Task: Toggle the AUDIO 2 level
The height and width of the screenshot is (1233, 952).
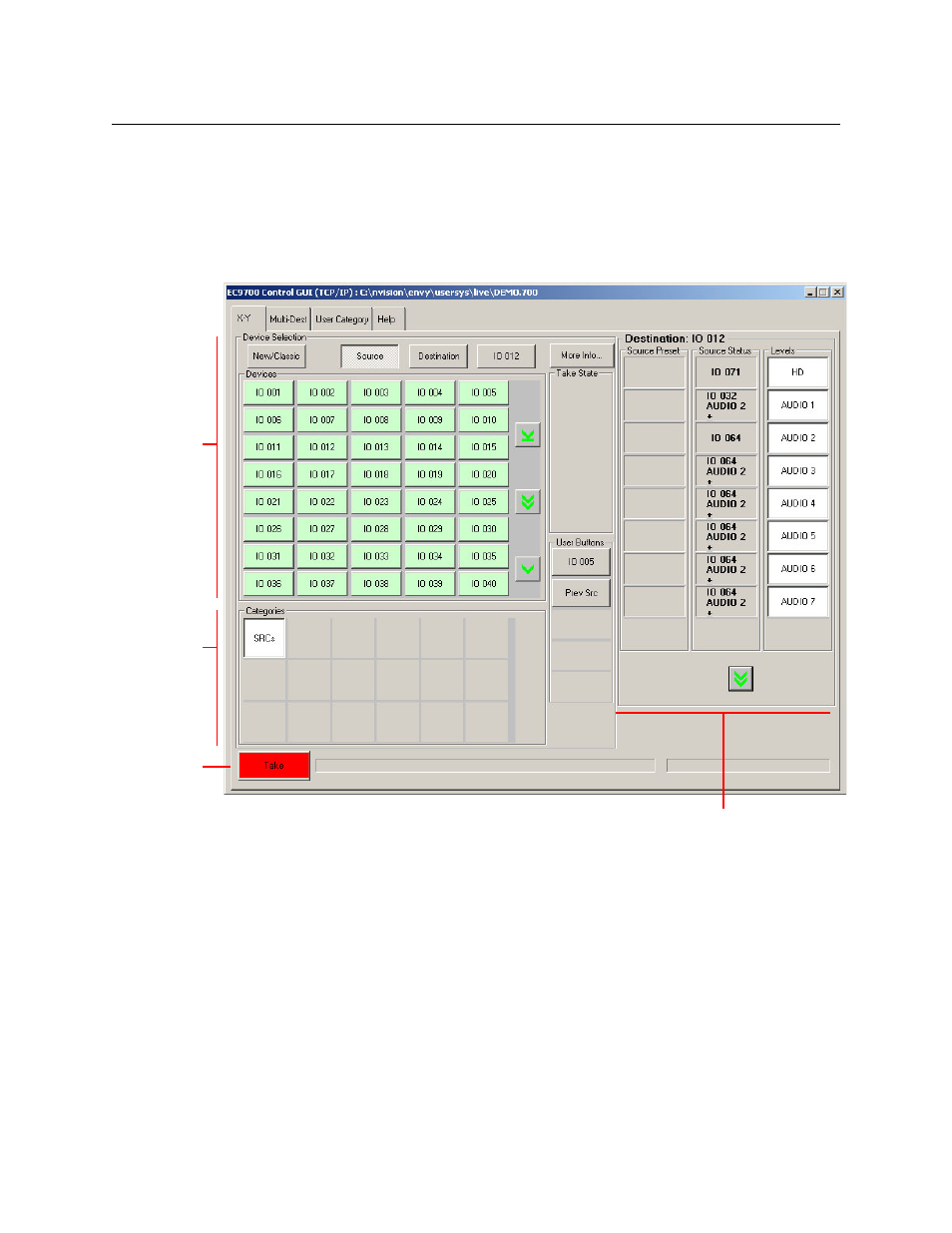Action: point(797,438)
